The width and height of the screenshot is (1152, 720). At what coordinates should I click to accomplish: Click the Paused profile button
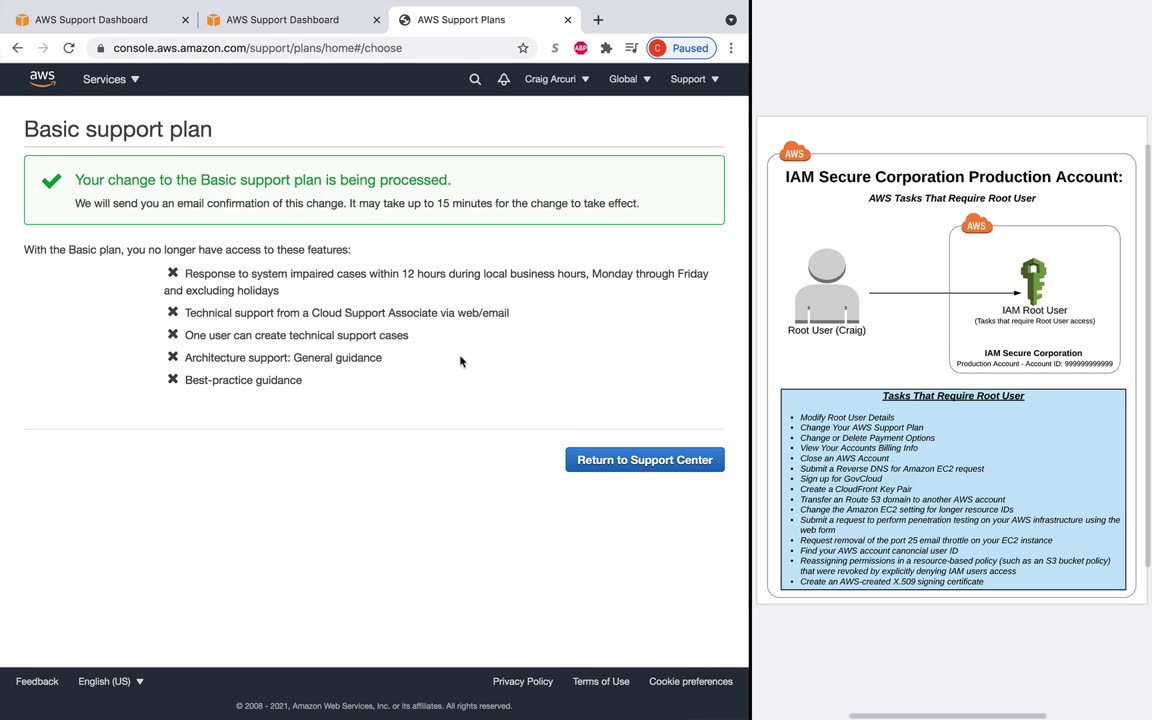coord(681,48)
